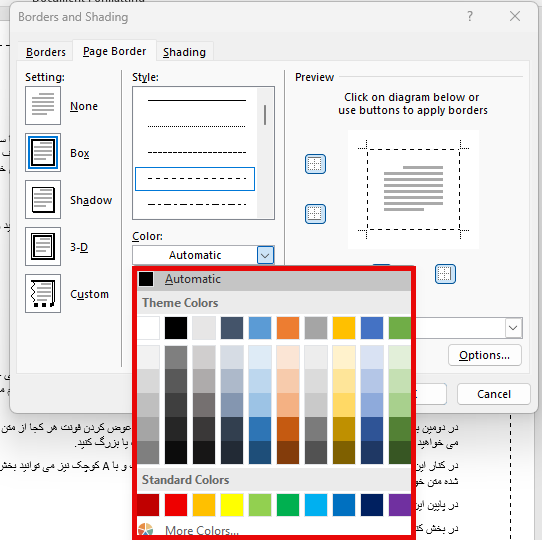Pick the royal blue theme color swatch
Screen dimensions: 542x540
372,328
